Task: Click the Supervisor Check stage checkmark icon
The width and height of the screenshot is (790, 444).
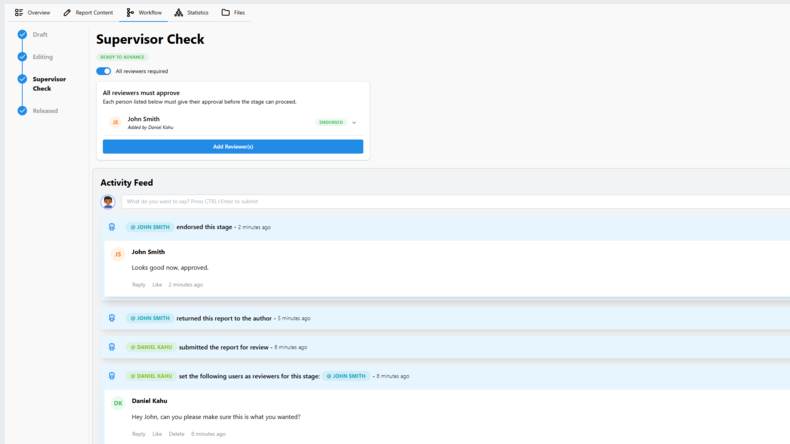Action: click(22, 79)
